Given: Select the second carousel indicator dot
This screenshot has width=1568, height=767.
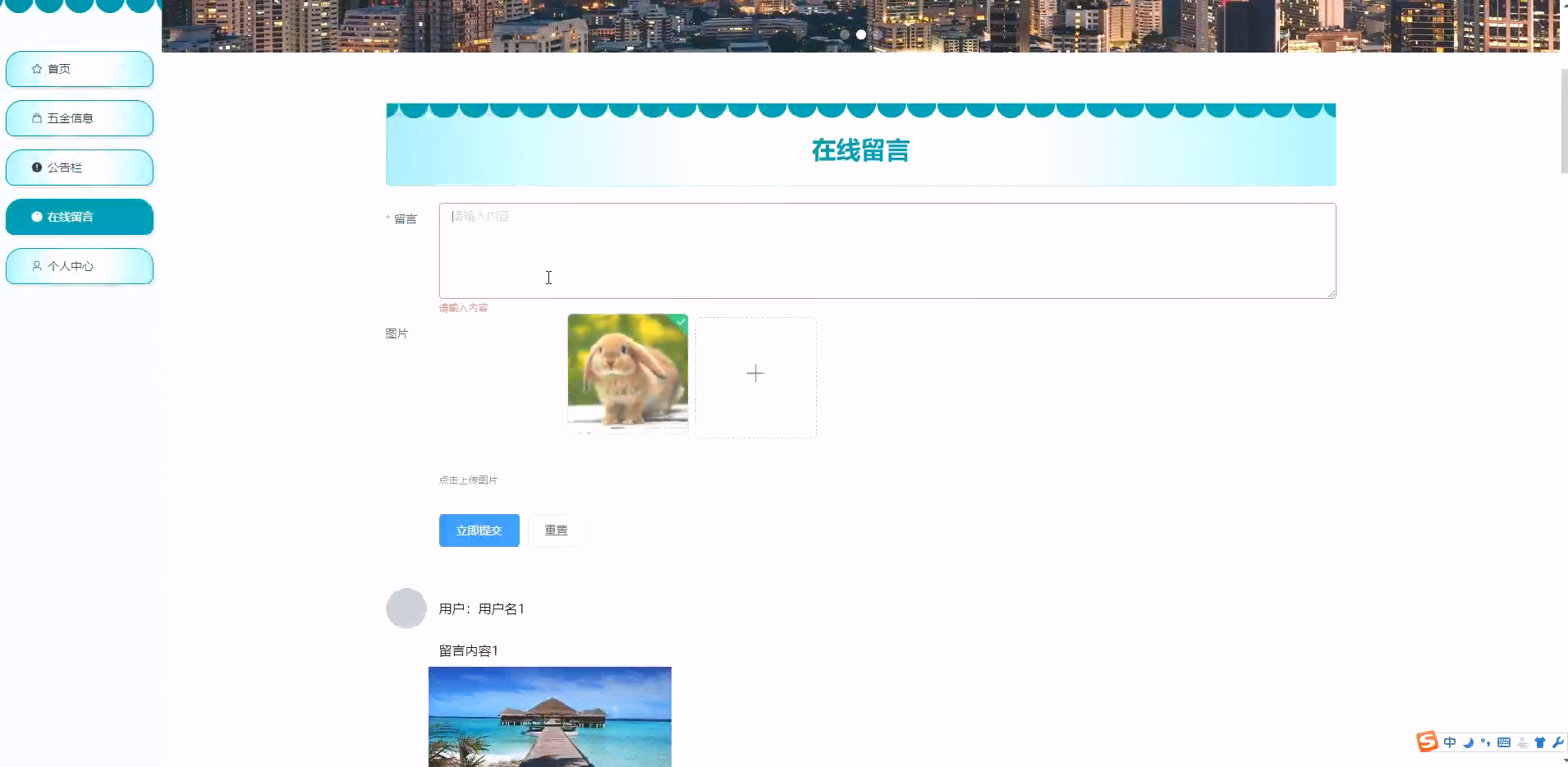Looking at the screenshot, I should [x=860, y=34].
